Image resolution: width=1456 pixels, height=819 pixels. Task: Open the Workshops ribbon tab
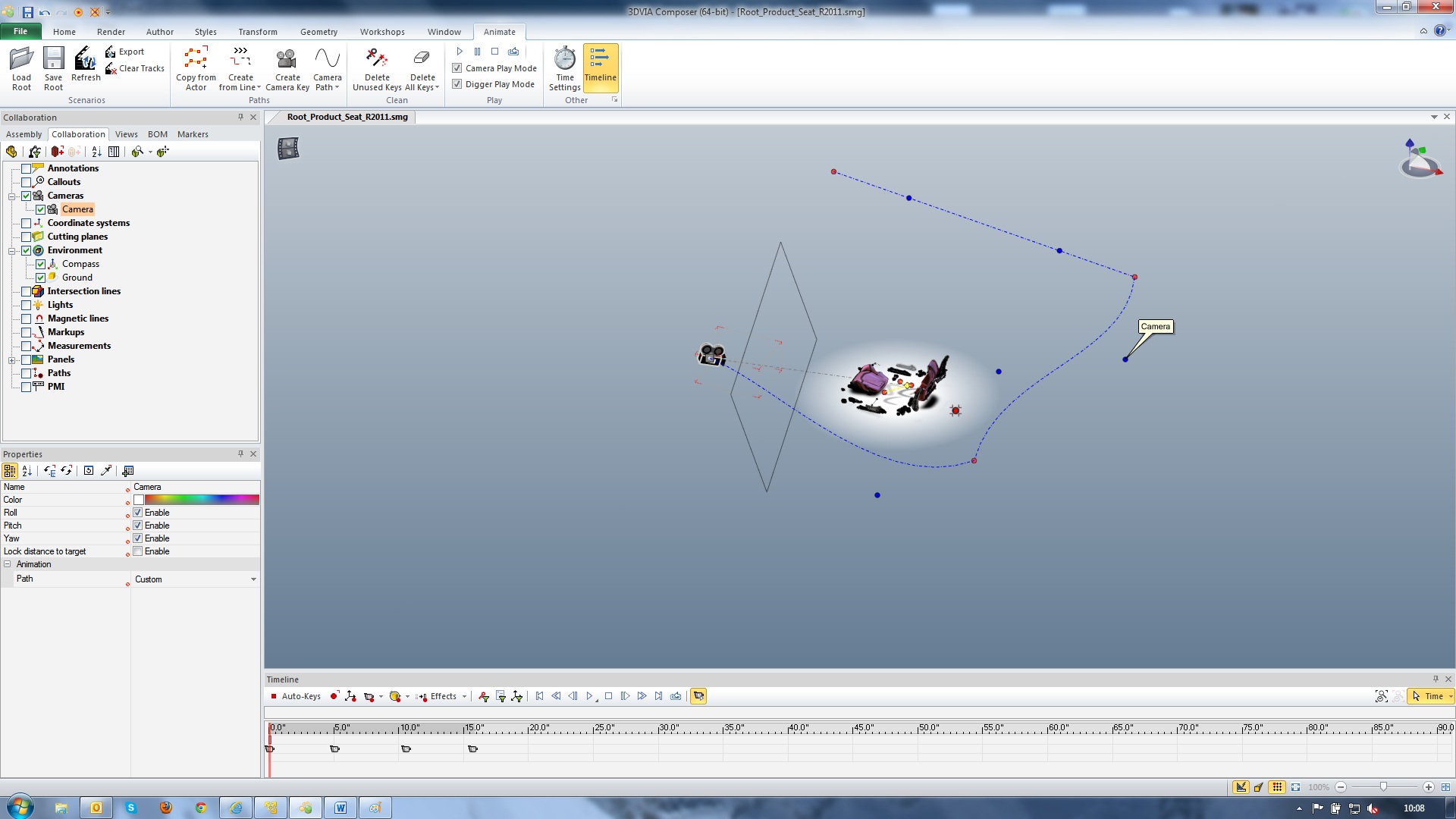click(382, 32)
